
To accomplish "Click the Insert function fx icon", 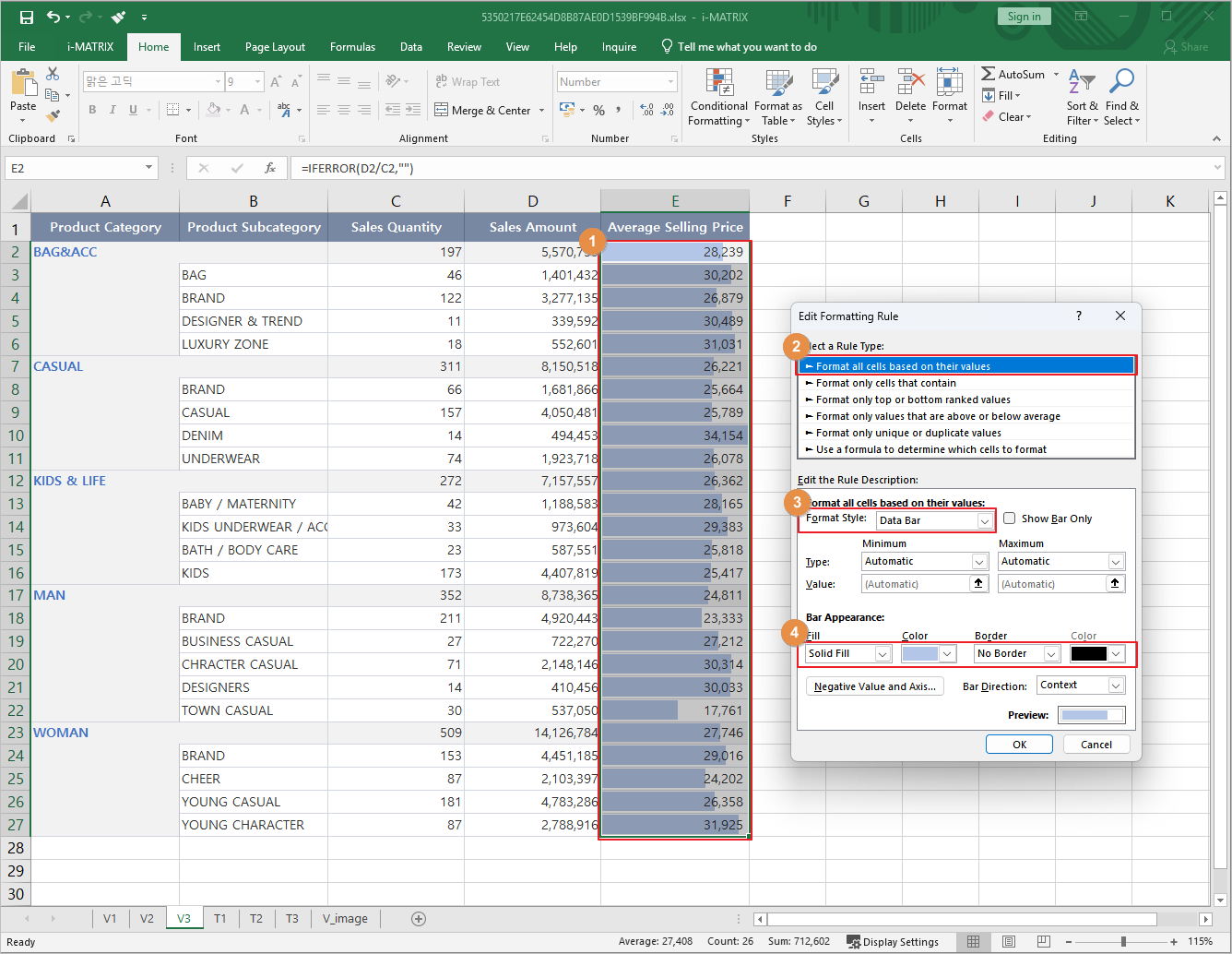I will point(270,168).
